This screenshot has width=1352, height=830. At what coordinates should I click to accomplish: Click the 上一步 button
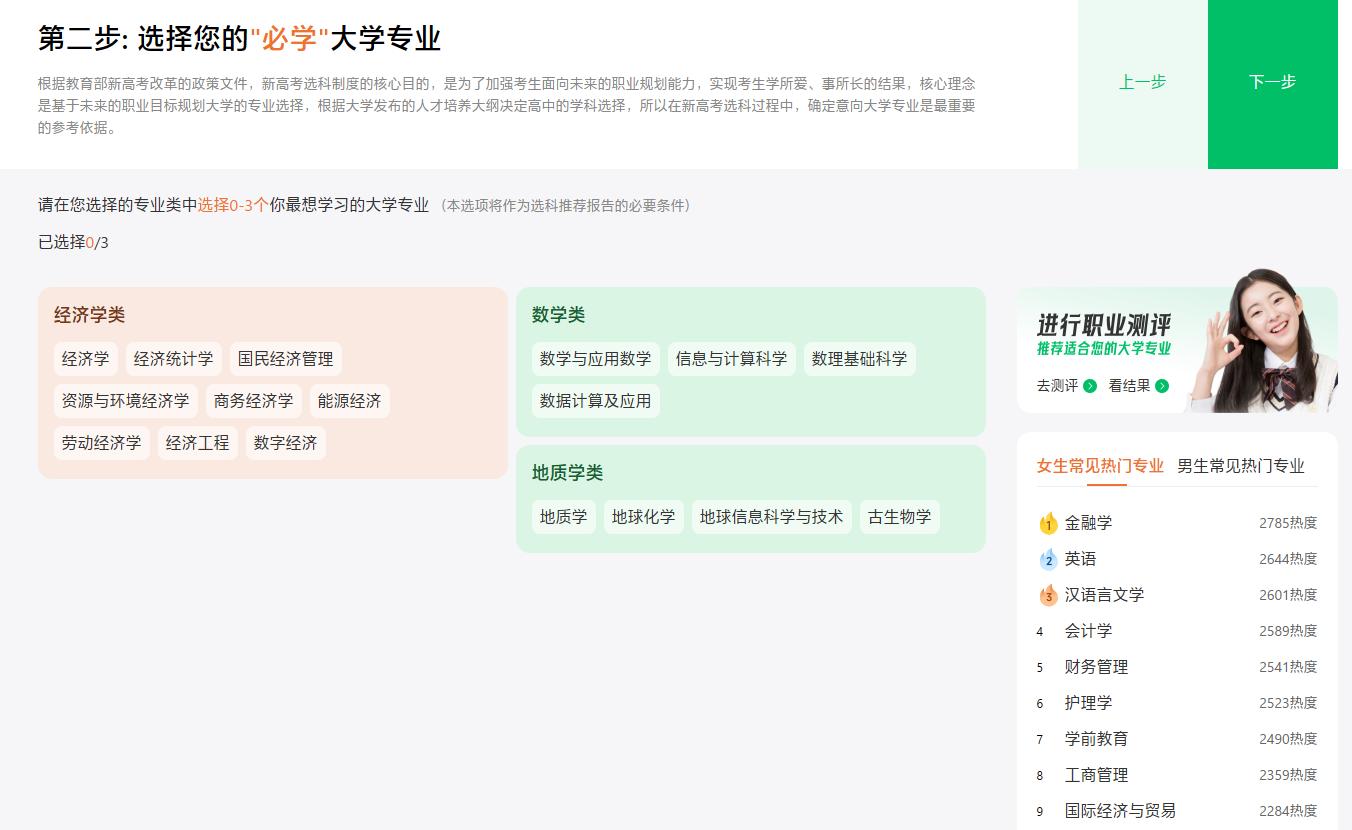tap(1142, 83)
